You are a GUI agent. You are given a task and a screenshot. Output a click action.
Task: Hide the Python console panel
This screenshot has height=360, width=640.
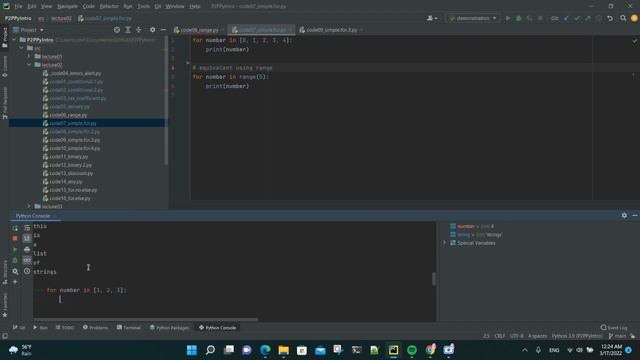(x=635, y=215)
